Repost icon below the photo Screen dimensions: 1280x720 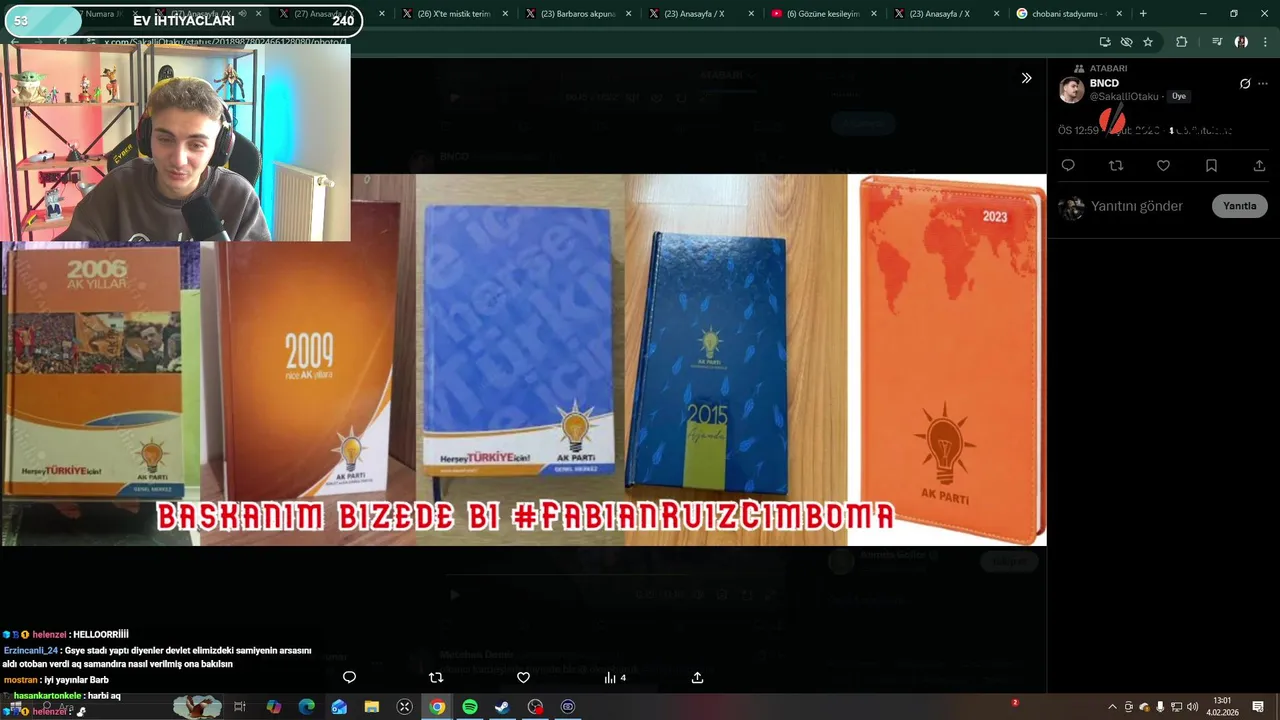(x=436, y=677)
